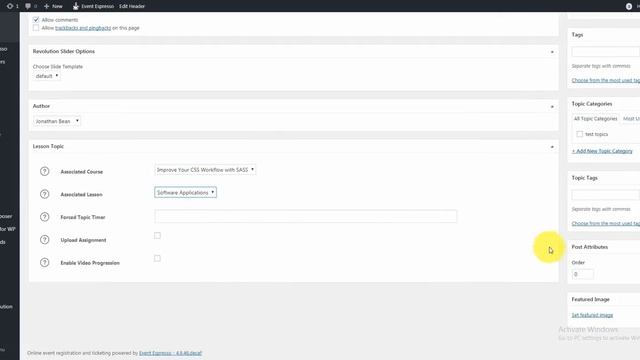Collapse the Lesson Topic panel
Image resolution: width=640 pixels, height=360 pixels.
click(552, 147)
